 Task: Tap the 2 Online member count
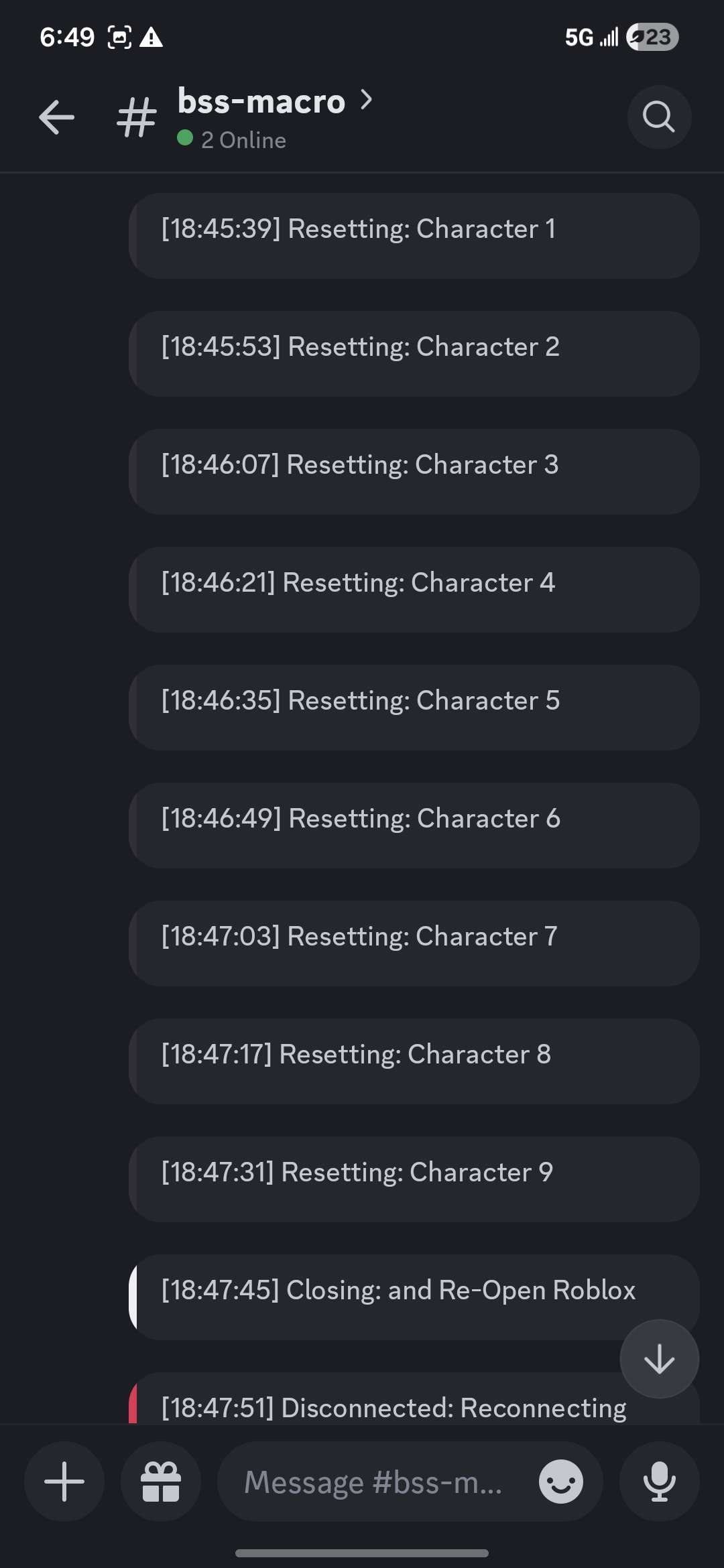pos(244,139)
